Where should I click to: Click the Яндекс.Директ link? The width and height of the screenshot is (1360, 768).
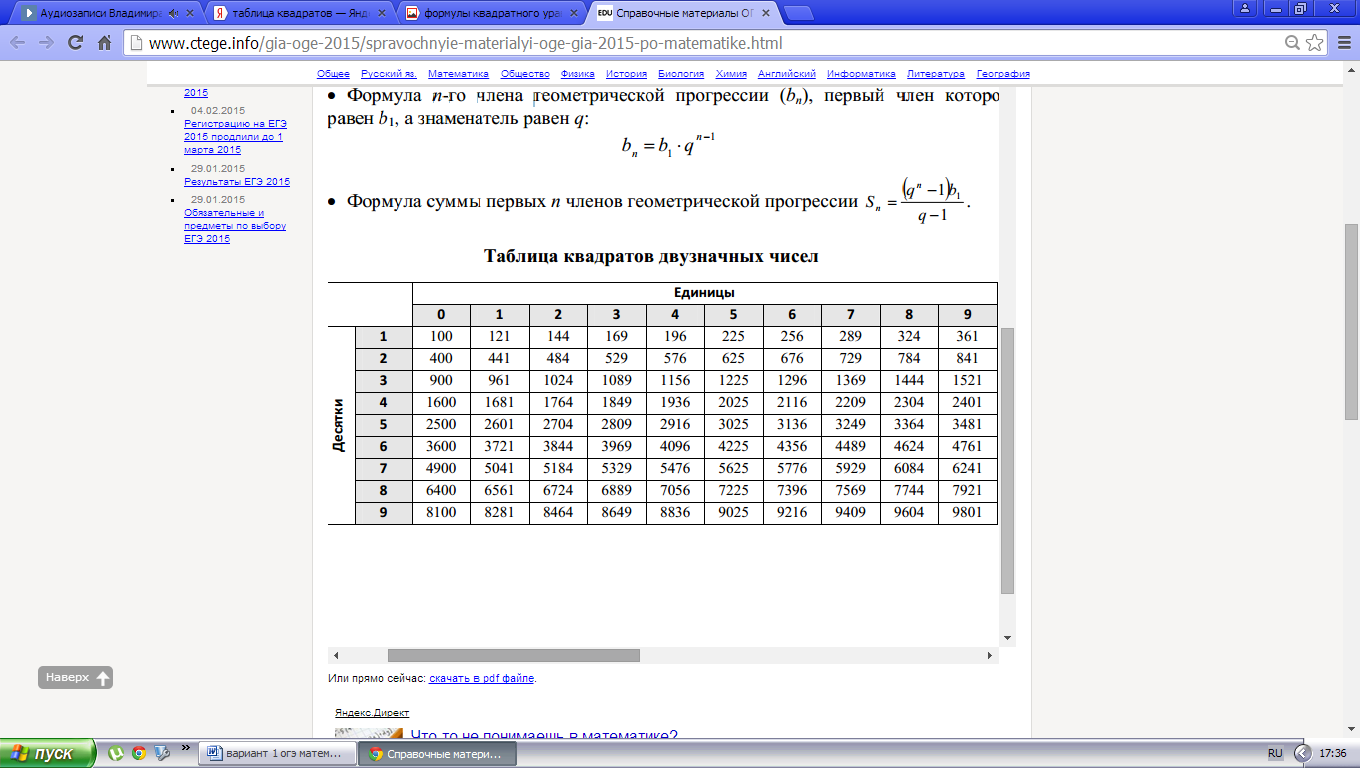372,713
